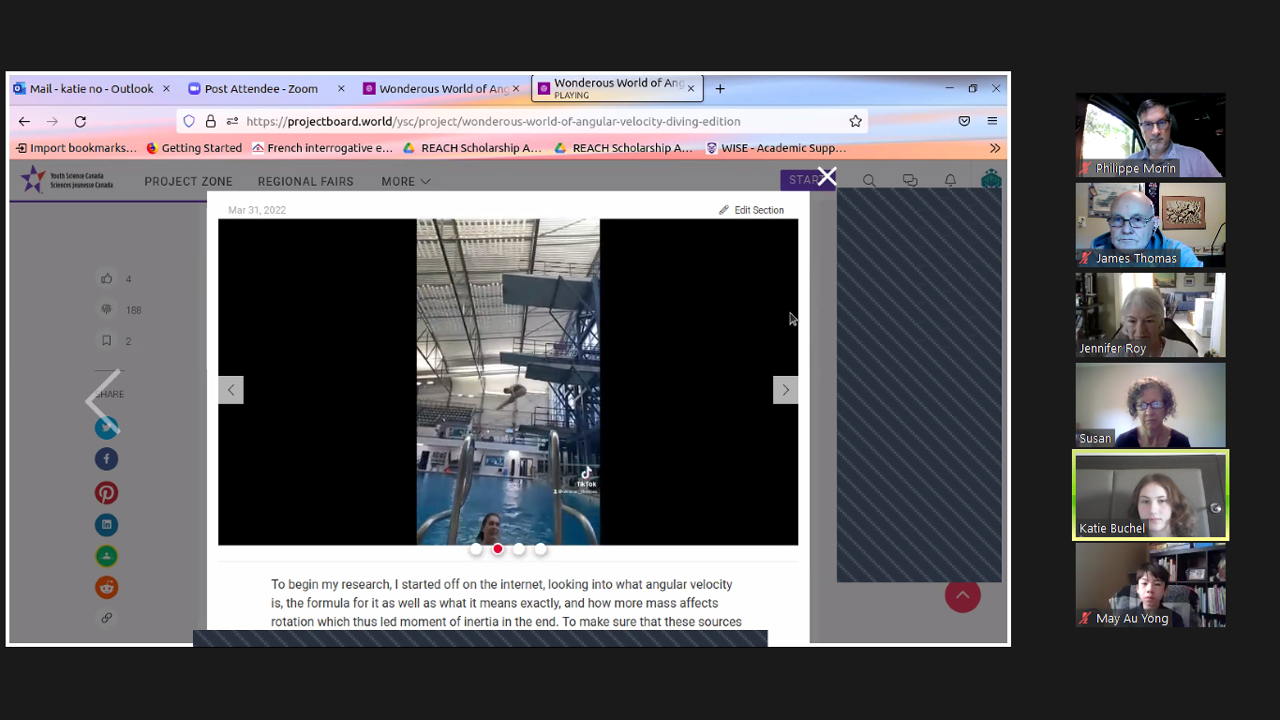Expand the MORE navigation dropdown

[x=405, y=181]
